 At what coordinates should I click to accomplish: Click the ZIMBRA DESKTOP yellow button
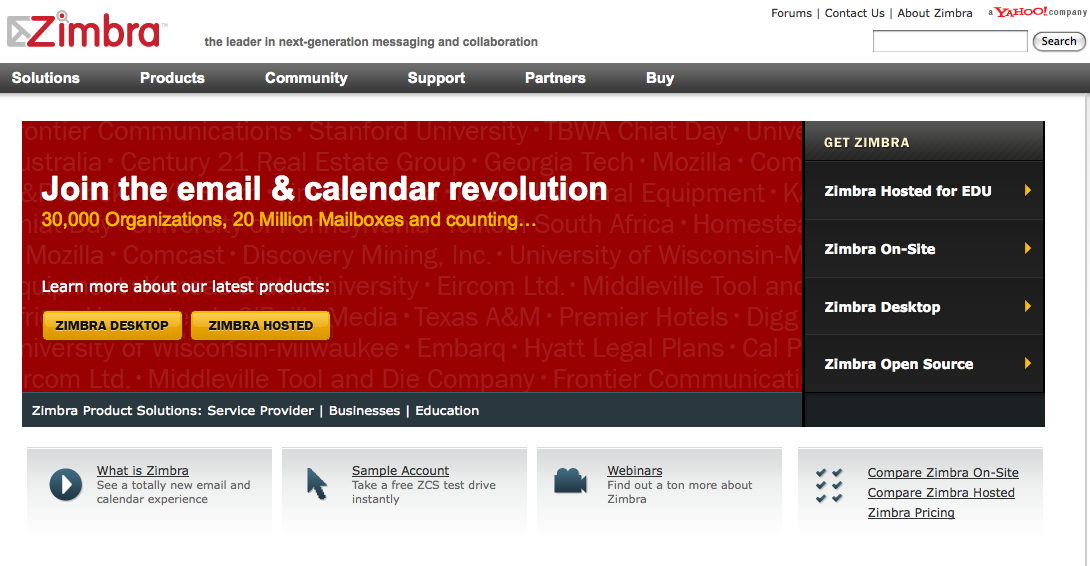[112, 325]
